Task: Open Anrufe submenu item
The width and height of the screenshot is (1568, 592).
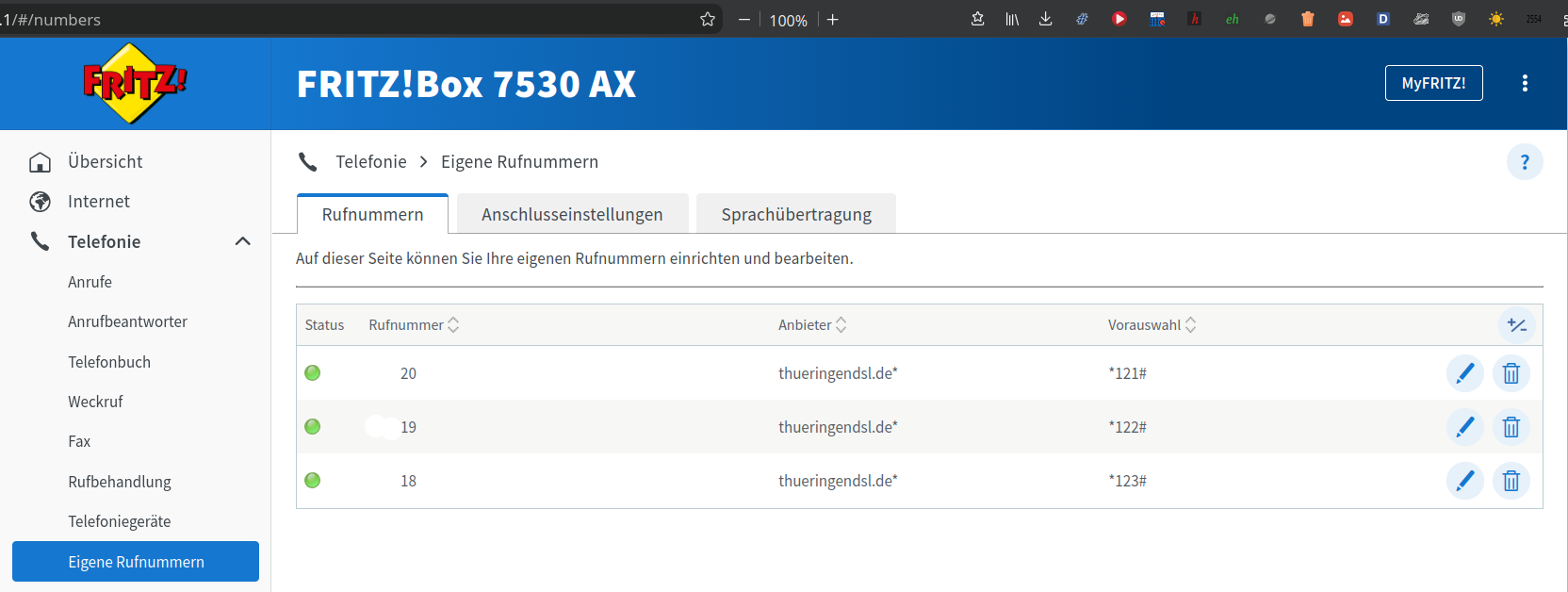Action: [x=90, y=282]
